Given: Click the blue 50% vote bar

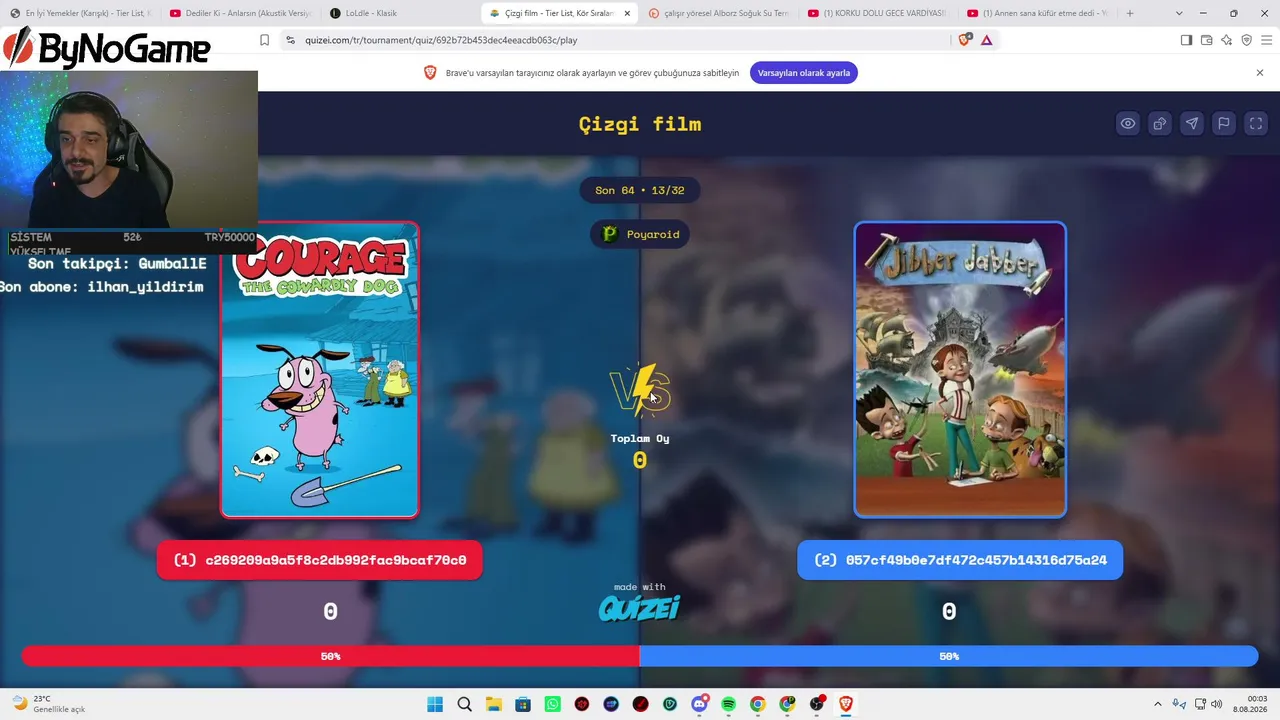Looking at the screenshot, I should point(949,656).
